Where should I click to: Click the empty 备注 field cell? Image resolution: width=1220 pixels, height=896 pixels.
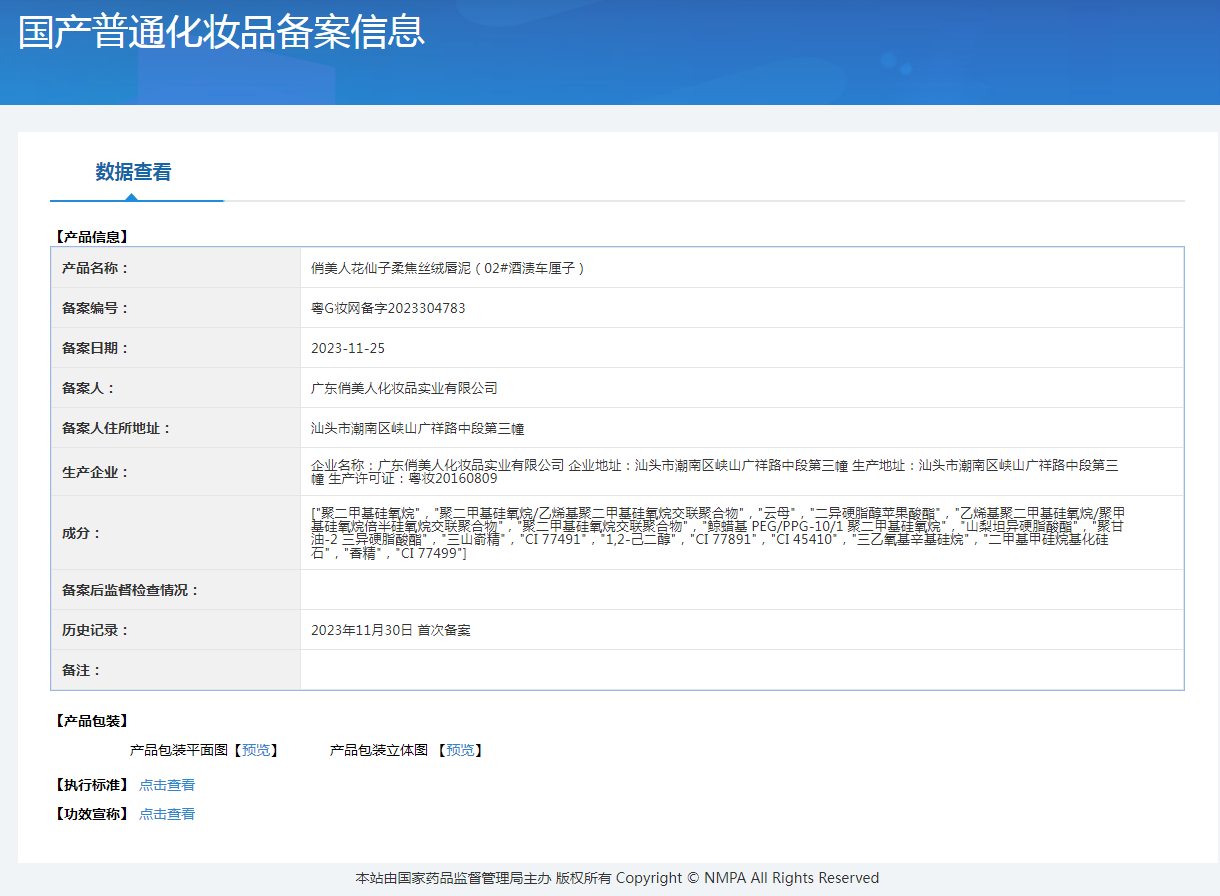pyautogui.click(x=740, y=670)
